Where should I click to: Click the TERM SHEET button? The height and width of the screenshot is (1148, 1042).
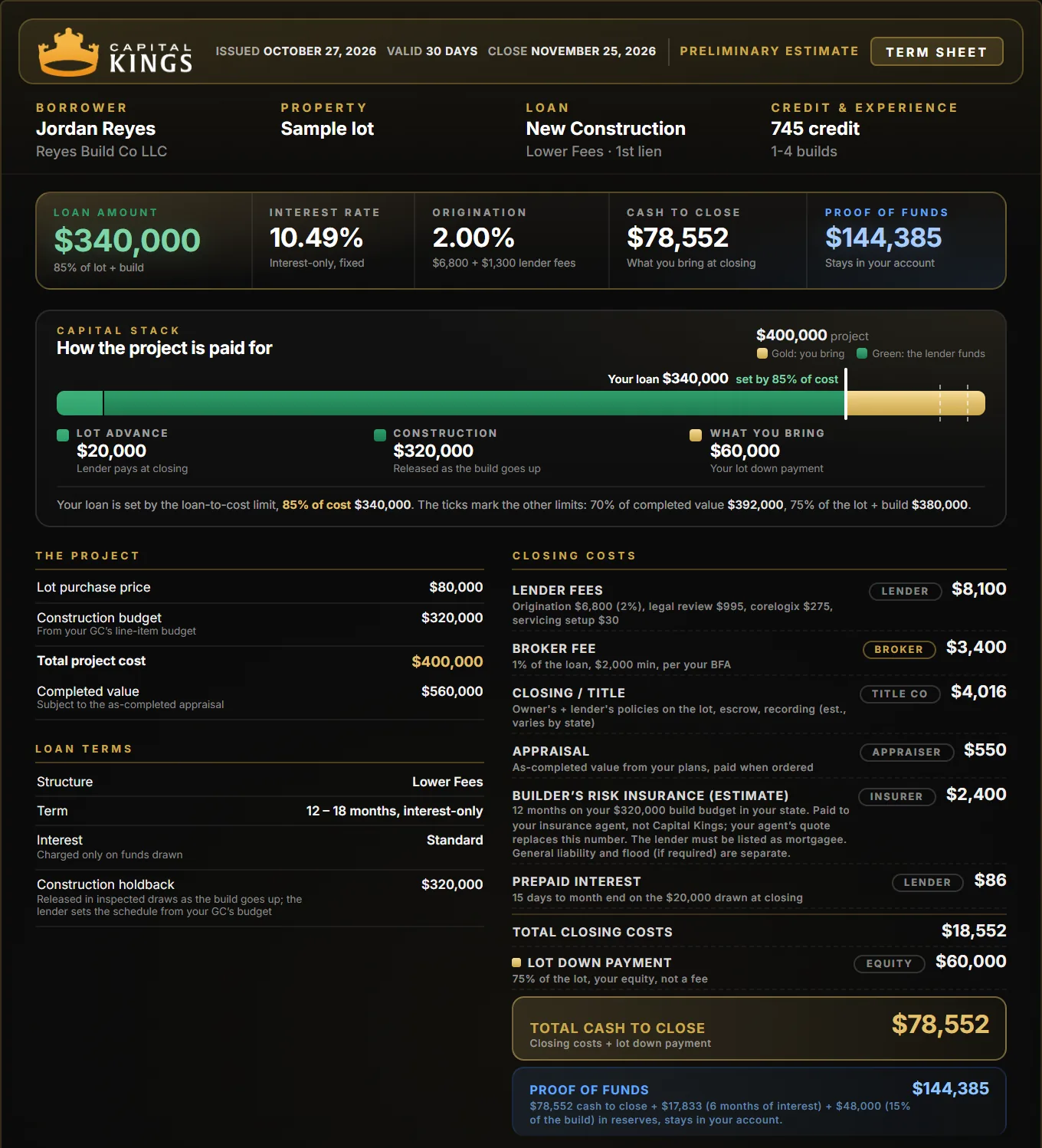click(936, 51)
